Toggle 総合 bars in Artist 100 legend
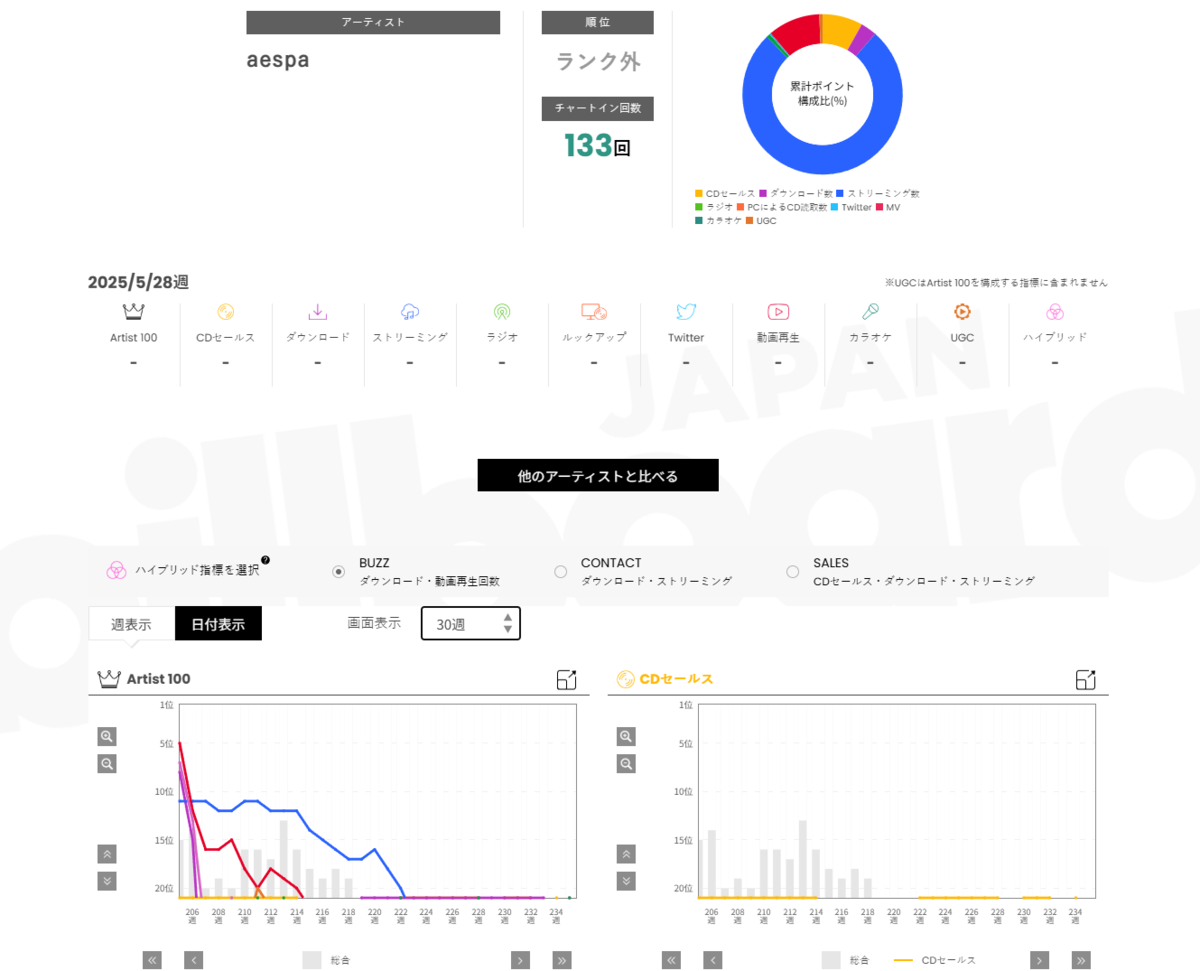 (326, 960)
